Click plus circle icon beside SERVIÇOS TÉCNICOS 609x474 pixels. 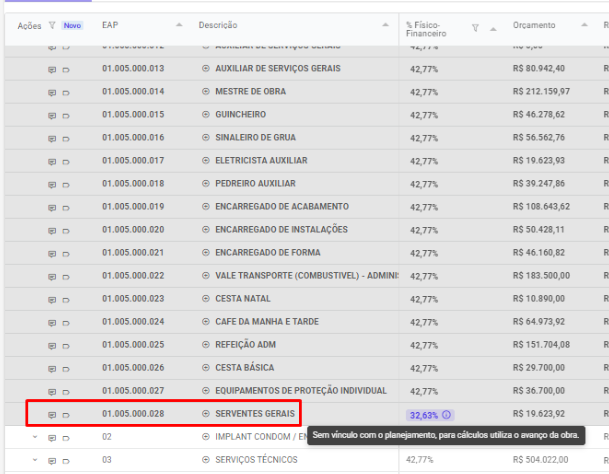206,460
